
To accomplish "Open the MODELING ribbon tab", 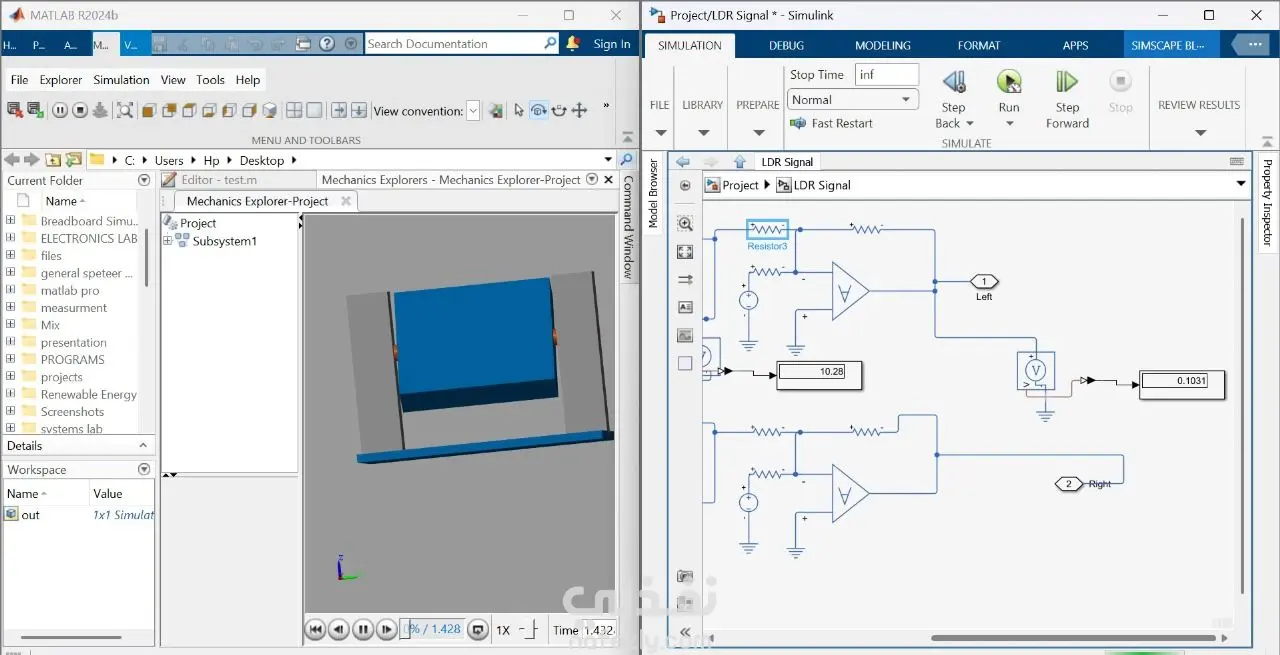I will click(x=883, y=45).
